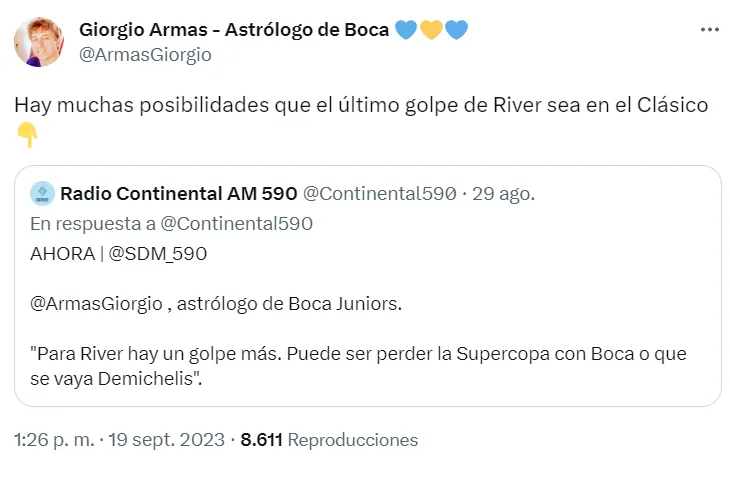Click the first blue heart emoji in name
Image resolution: width=730 pixels, height=500 pixels.
(x=406, y=30)
